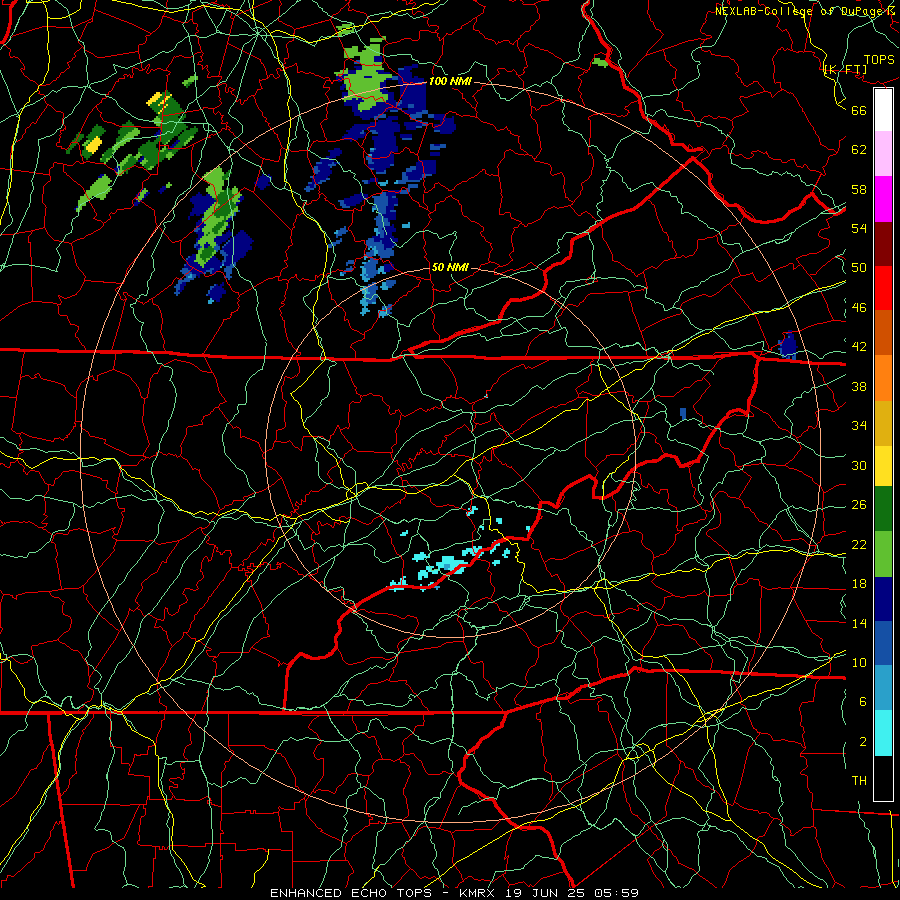Click the '54' legend value

point(859,228)
